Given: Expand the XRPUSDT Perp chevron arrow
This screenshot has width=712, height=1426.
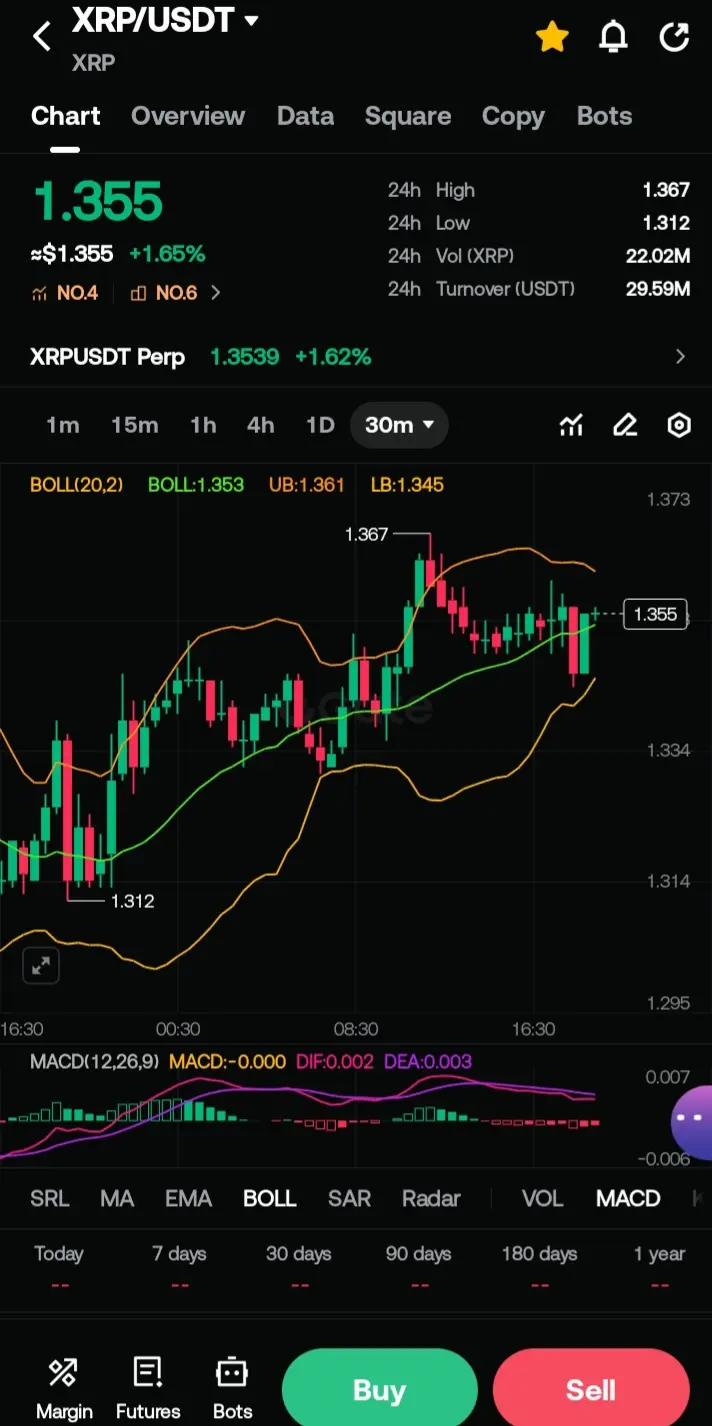Looking at the screenshot, I should click(x=681, y=357).
